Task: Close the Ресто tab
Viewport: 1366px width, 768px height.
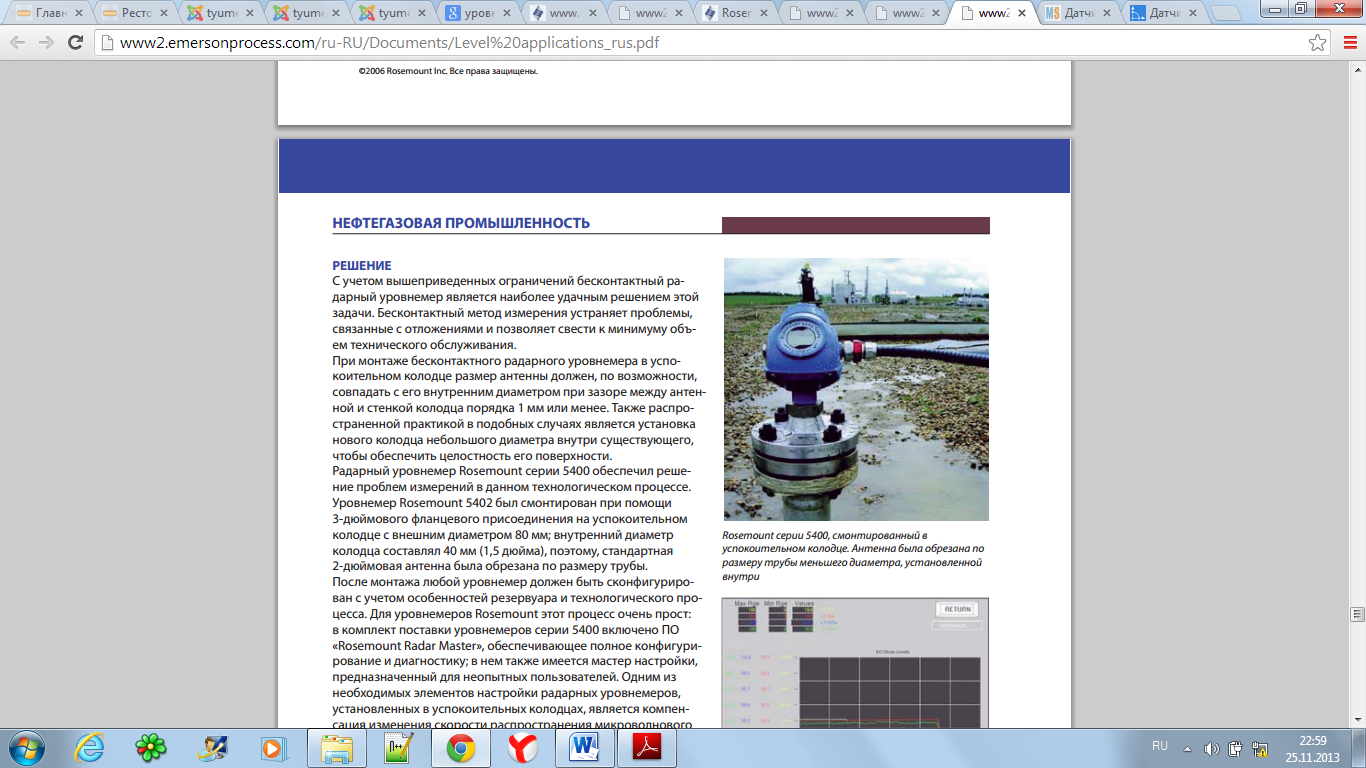Action: tap(164, 14)
